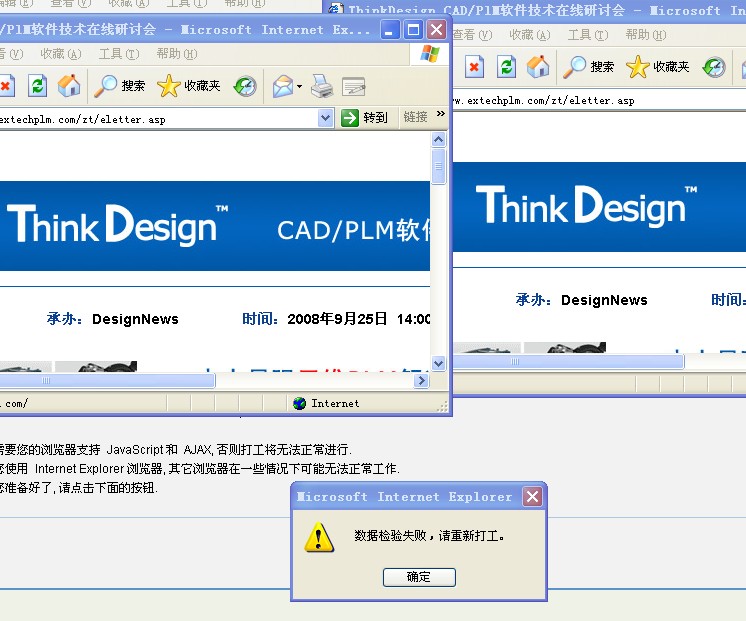Open 工具(T) menu in front IE window
The image size is (746, 621).
tap(119, 54)
